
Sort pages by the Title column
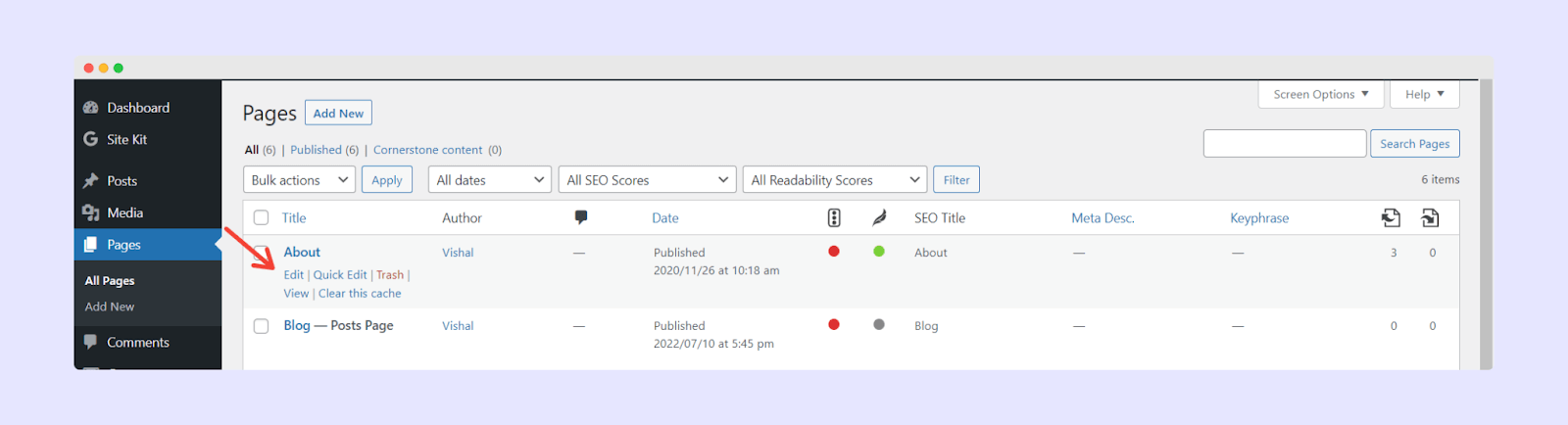[x=294, y=217]
